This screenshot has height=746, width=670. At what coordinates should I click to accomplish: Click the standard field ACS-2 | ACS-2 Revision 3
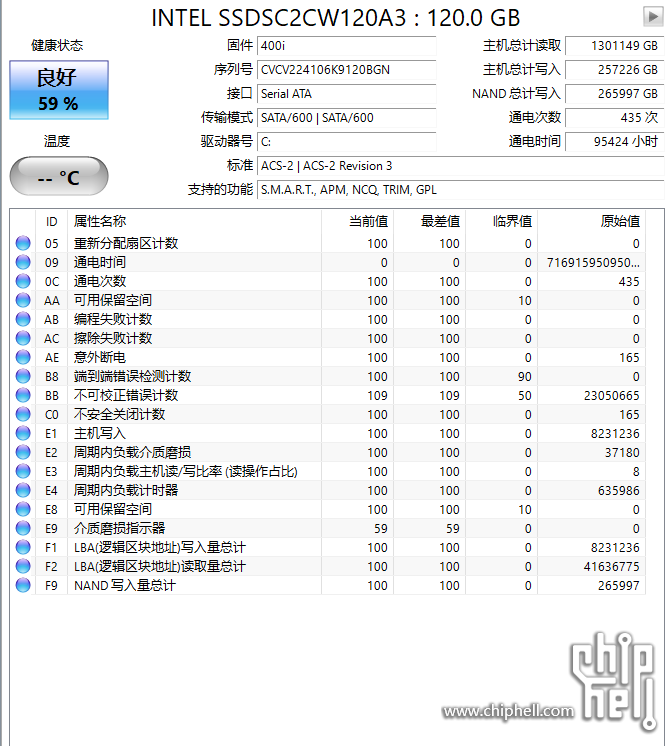(x=461, y=166)
